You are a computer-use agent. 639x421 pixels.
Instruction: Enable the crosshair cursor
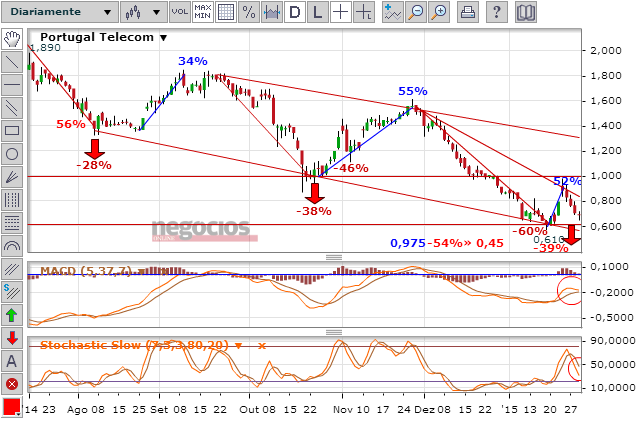click(340, 12)
